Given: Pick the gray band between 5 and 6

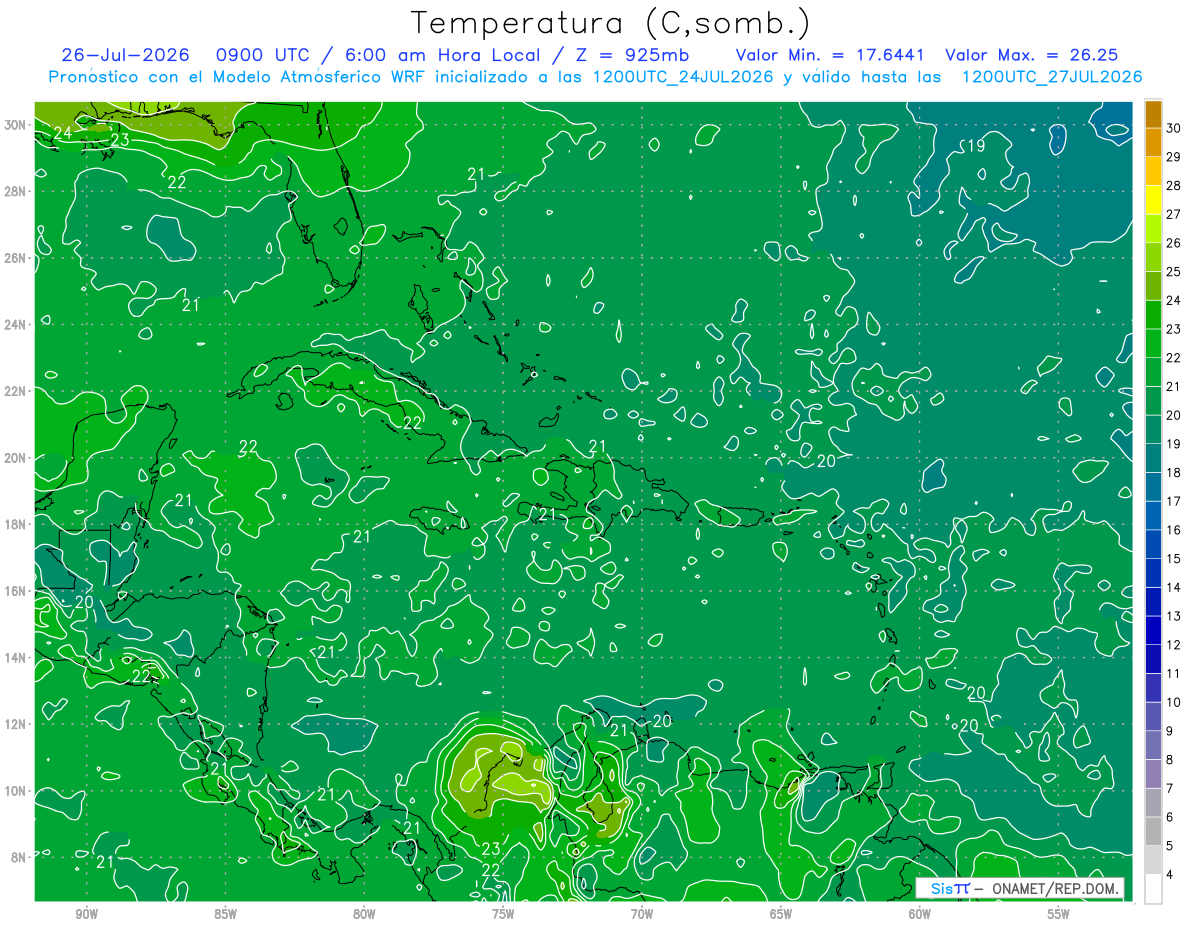Looking at the screenshot, I should tap(1153, 832).
